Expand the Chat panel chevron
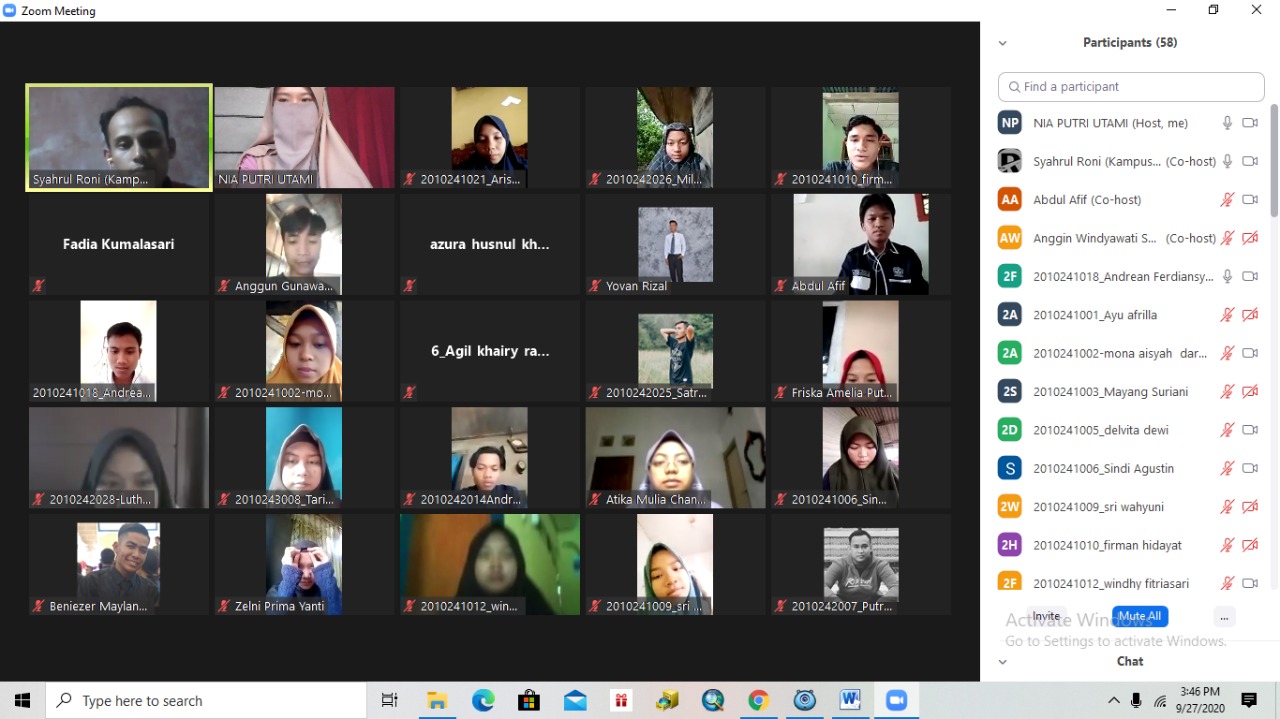This screenshot has height=719, width=1280. 1002,661
